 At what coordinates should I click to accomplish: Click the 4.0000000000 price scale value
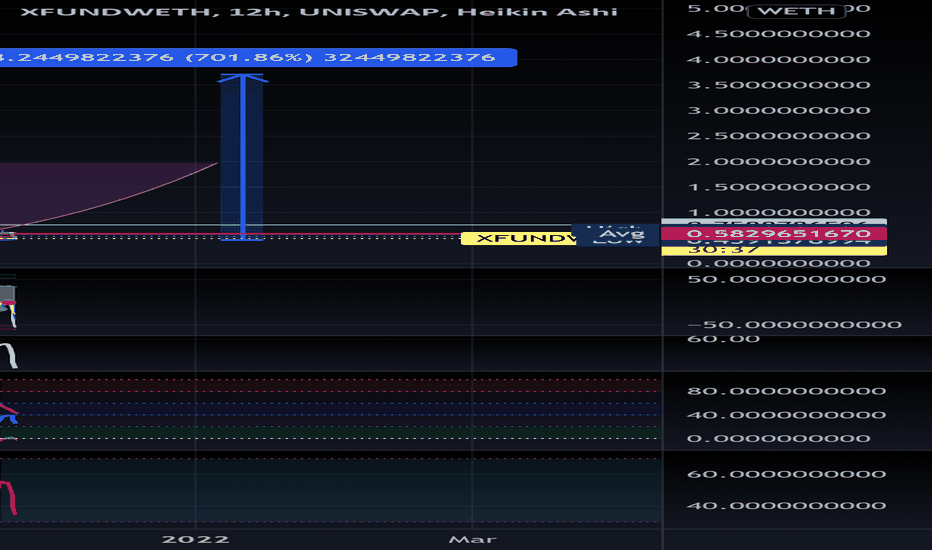[x=779, y=59]
